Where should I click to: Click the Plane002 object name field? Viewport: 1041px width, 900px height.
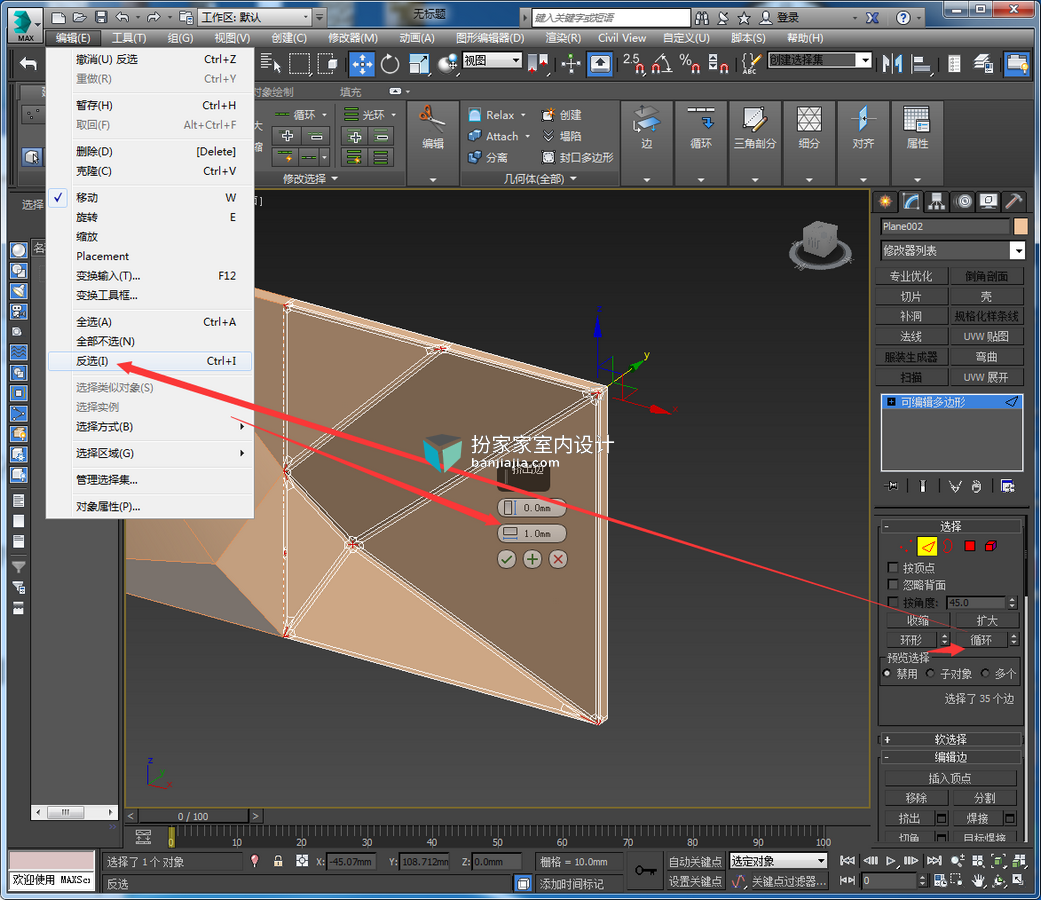945,226
